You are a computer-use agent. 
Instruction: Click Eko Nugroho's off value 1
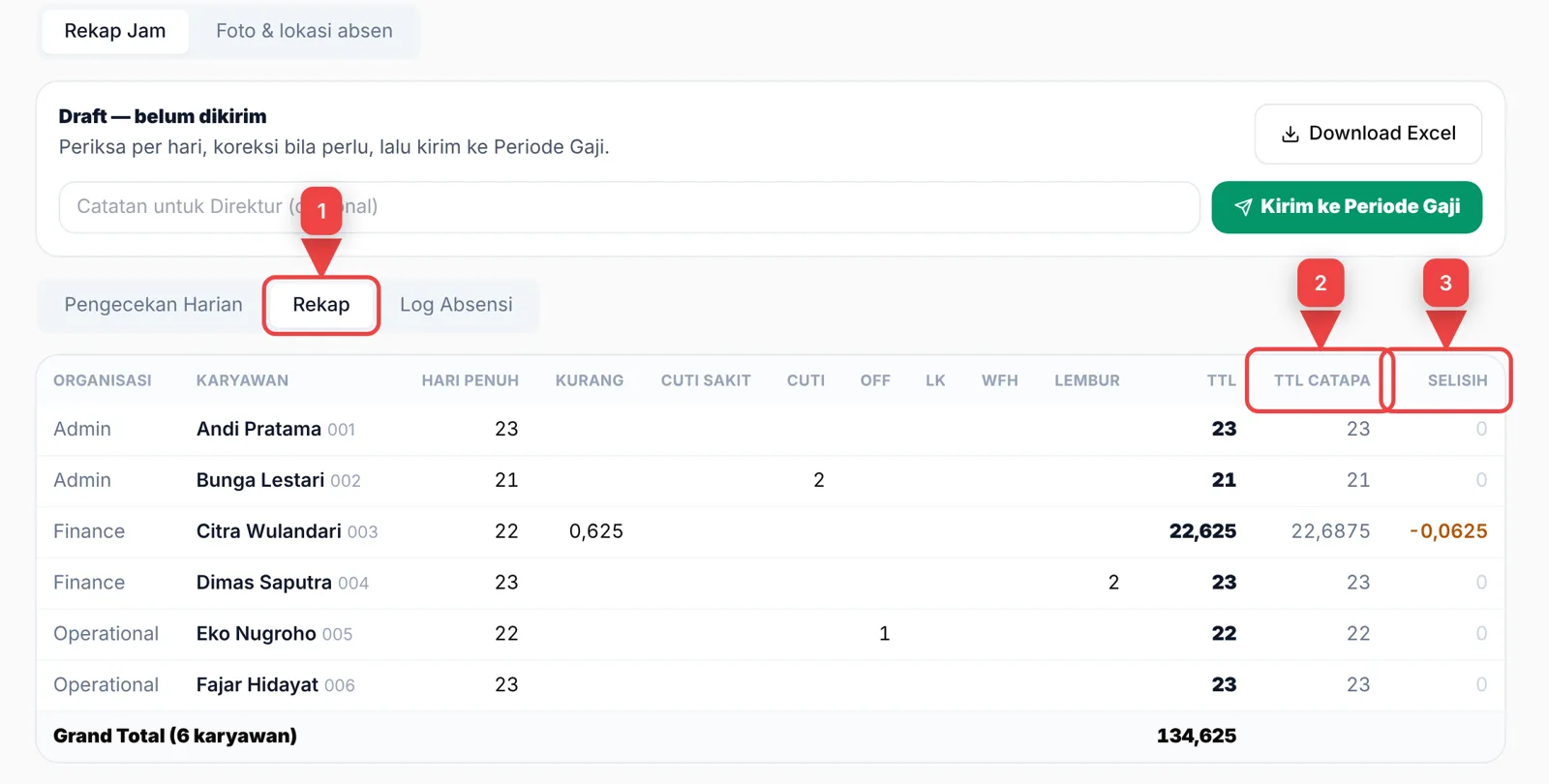click(x=884, y=634)
